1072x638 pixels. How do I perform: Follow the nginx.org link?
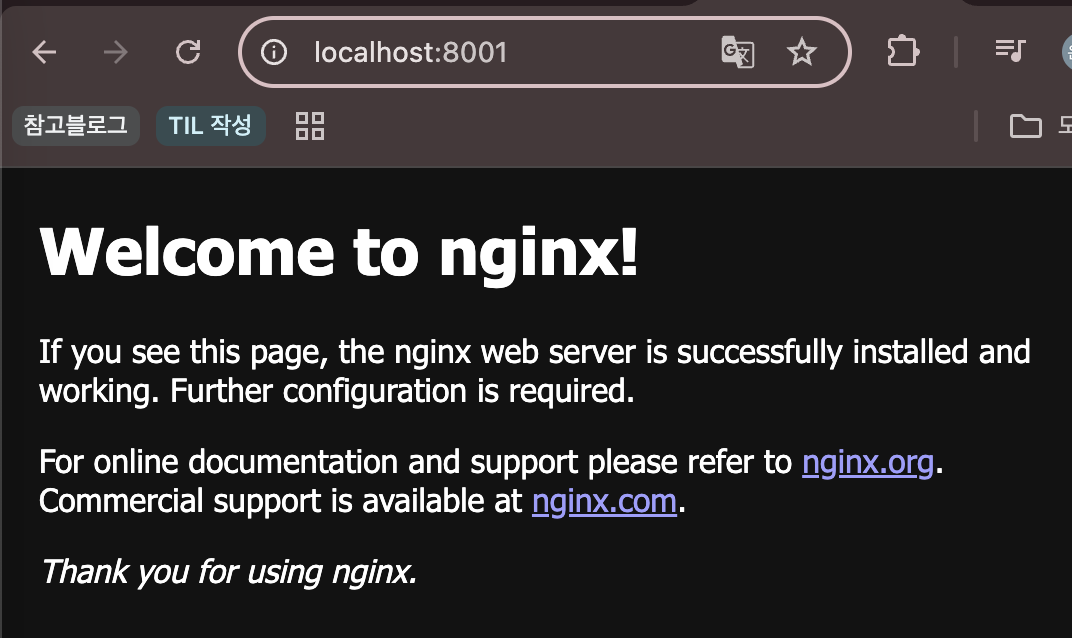(x=868, y=463)
